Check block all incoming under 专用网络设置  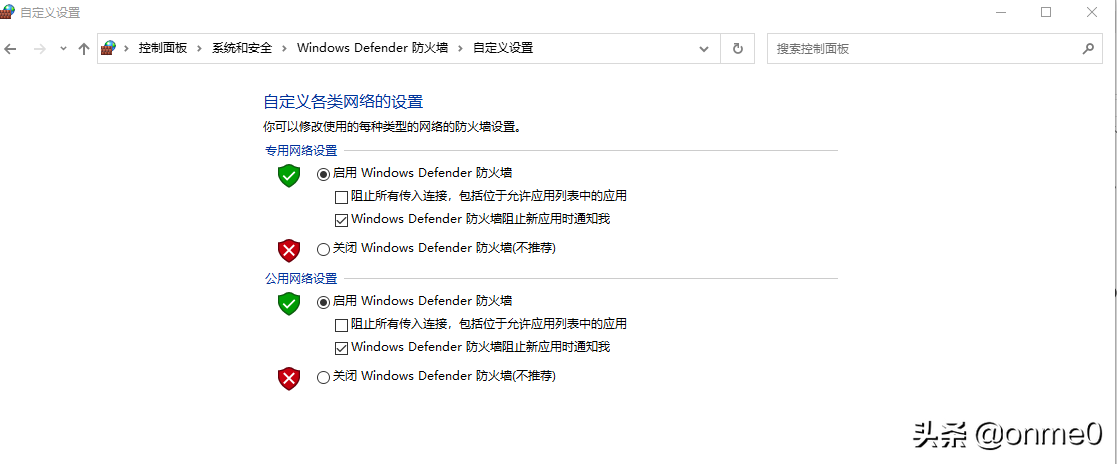(x=341, y=196)
